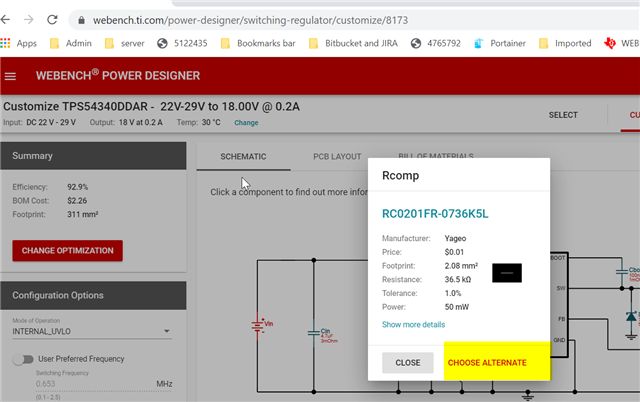Image resolution: width=640 pixels, height=402 pixels.
Task: Open the WEBENCH hamburger menu
Action: (x=10, y=76)
